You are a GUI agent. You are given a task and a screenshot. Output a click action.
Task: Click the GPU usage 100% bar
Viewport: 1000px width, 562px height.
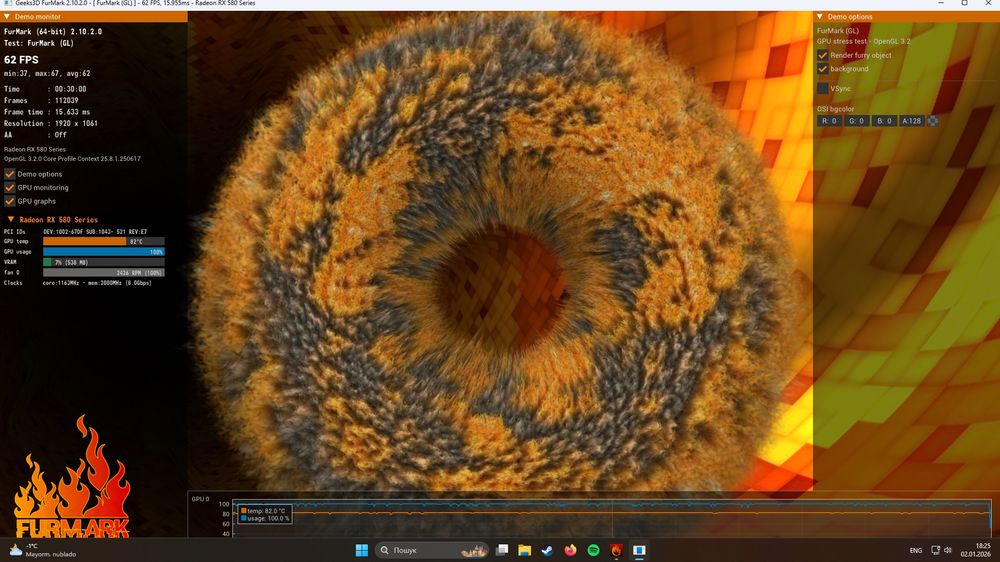(103, 252)
